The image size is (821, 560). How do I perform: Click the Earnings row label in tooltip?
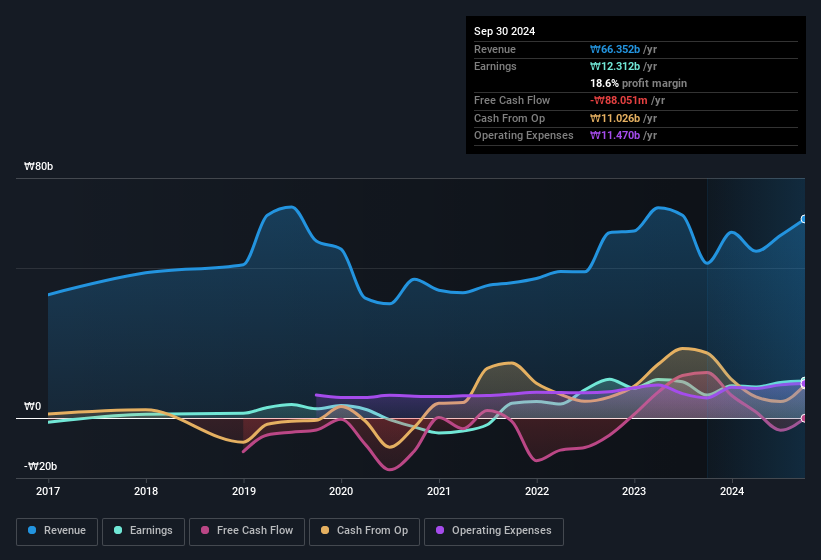[x=495, y=66]
